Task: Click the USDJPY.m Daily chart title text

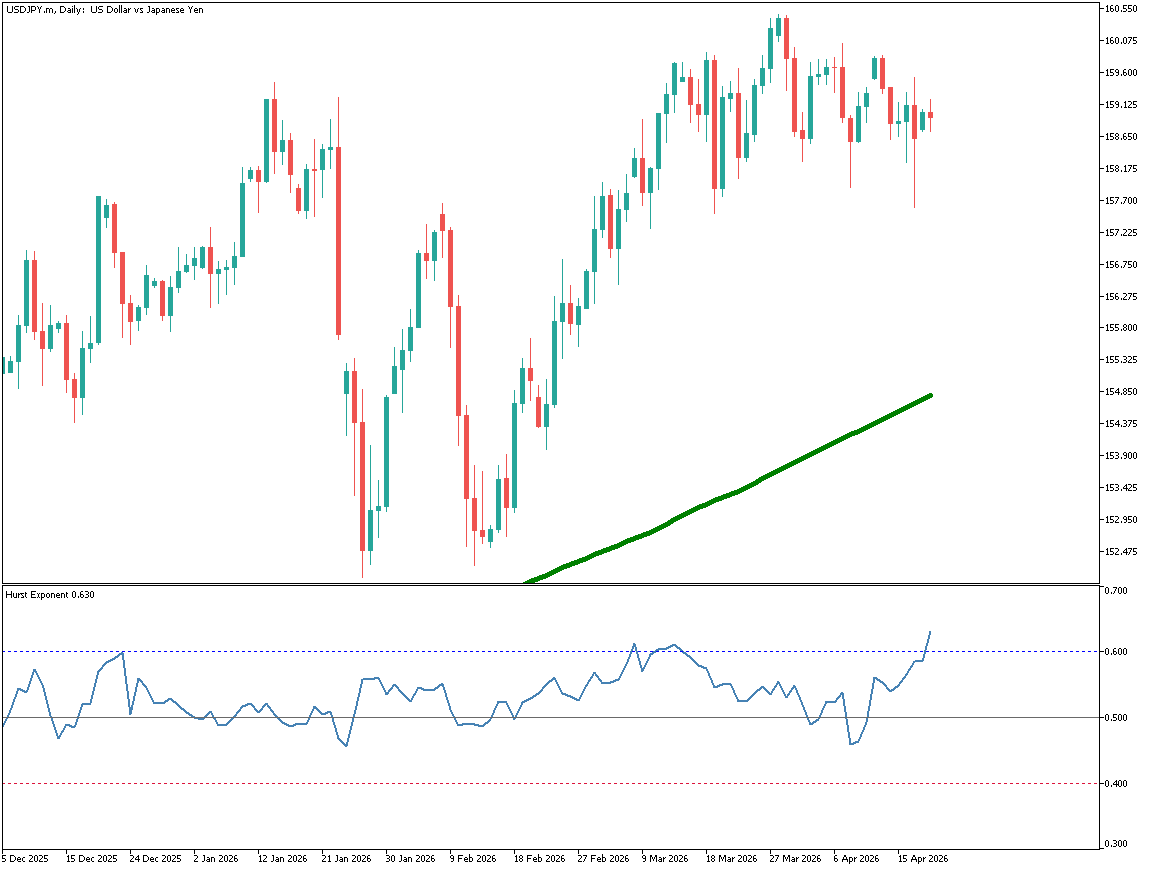Action: [103, 10]
